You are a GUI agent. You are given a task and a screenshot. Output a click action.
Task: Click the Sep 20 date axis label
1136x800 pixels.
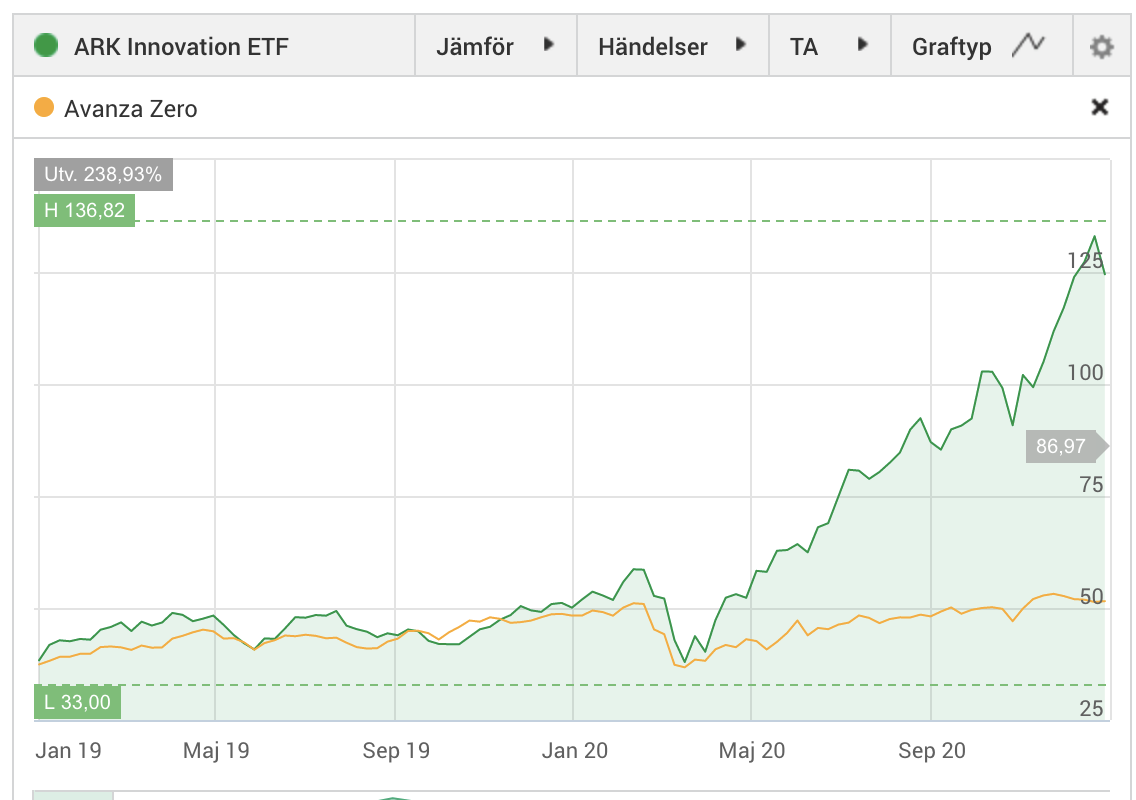tap(931, 750)
